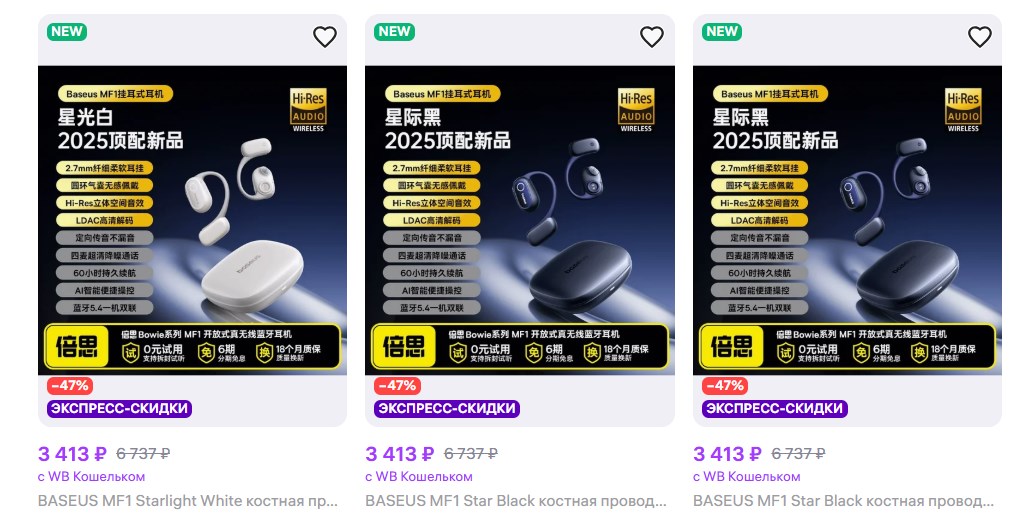Click ЭКСПРЕСС-СКИДКИ label on first card
This screenshot has height=526, width=1013.
pos(120,408)
